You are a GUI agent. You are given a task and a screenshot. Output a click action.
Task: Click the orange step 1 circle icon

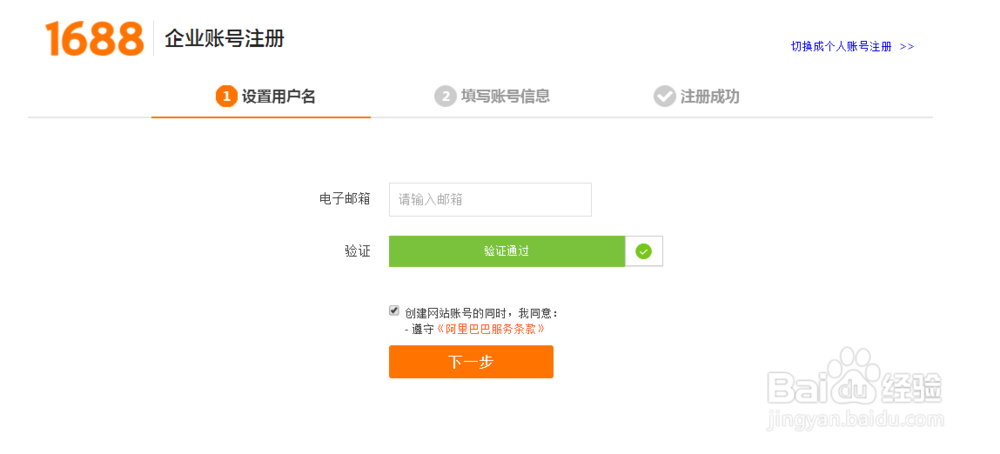coord(226,97)
